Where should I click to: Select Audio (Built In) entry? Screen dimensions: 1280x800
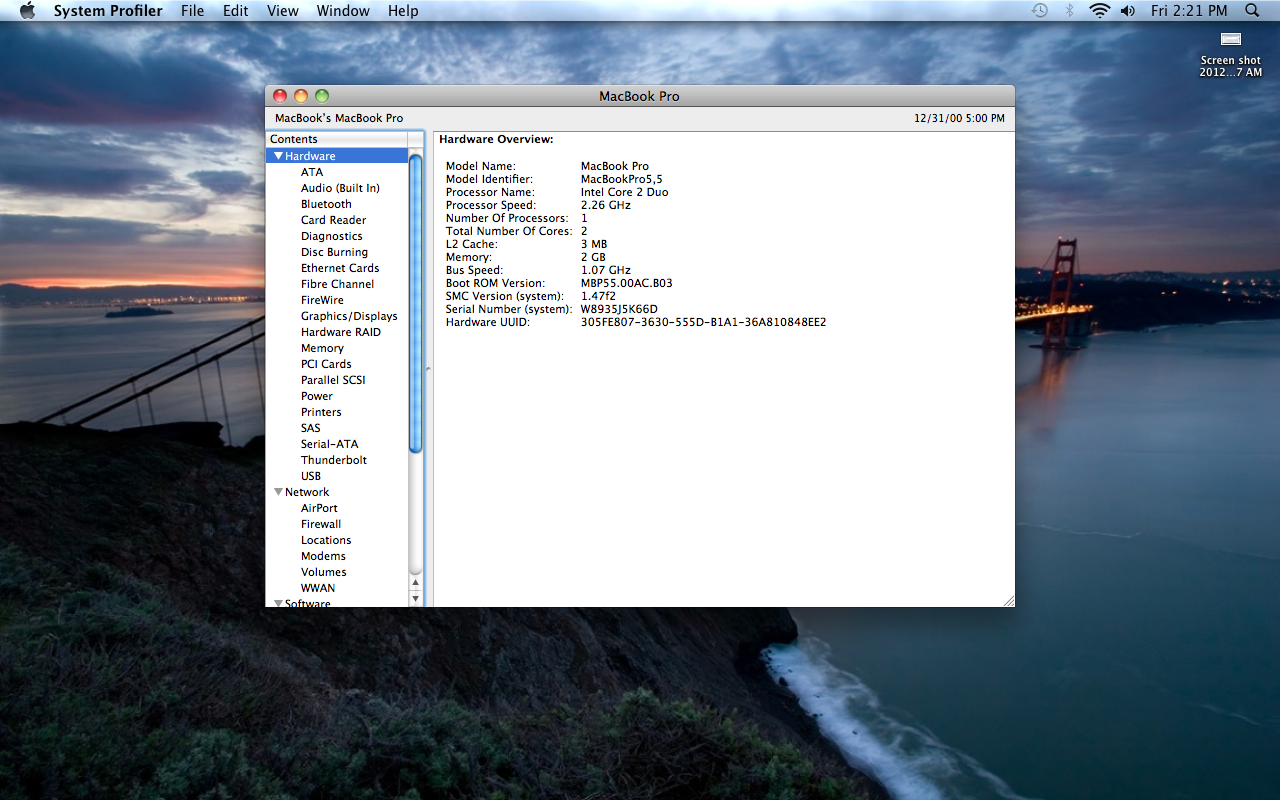coord(340,188)
